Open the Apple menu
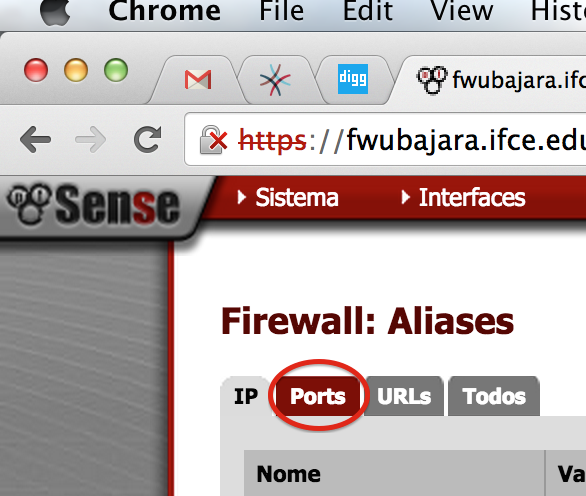The height and width of the screenshot is (496, 586). (x=55, y=12)
